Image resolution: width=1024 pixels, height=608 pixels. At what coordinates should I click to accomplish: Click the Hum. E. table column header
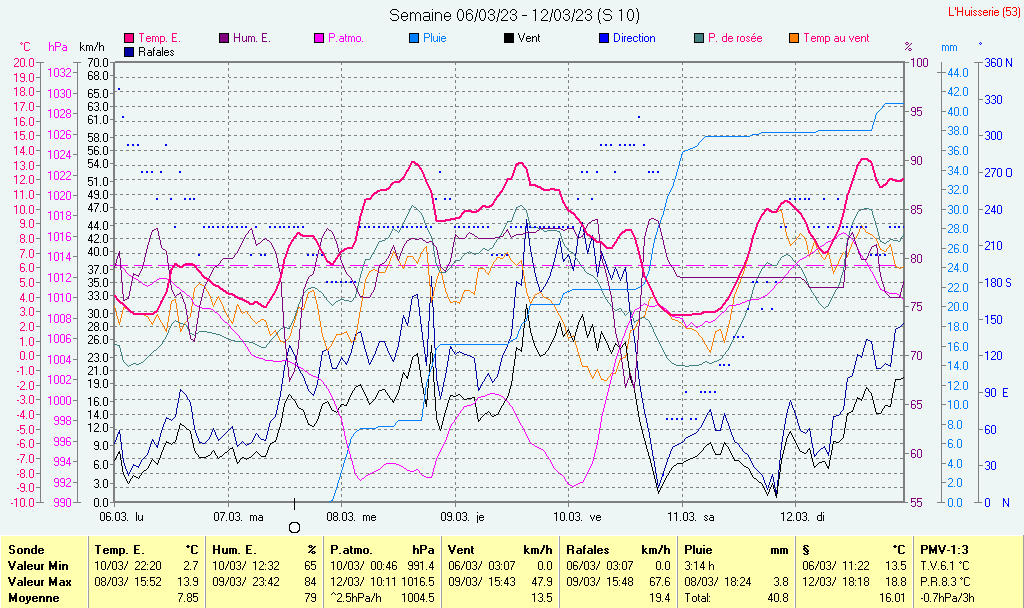tap(234, 550)
